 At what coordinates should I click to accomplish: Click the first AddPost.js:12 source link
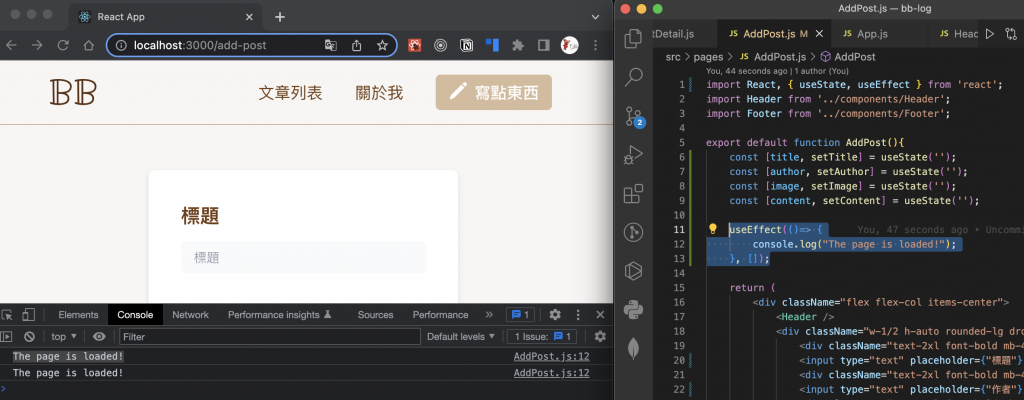[552, 356]
